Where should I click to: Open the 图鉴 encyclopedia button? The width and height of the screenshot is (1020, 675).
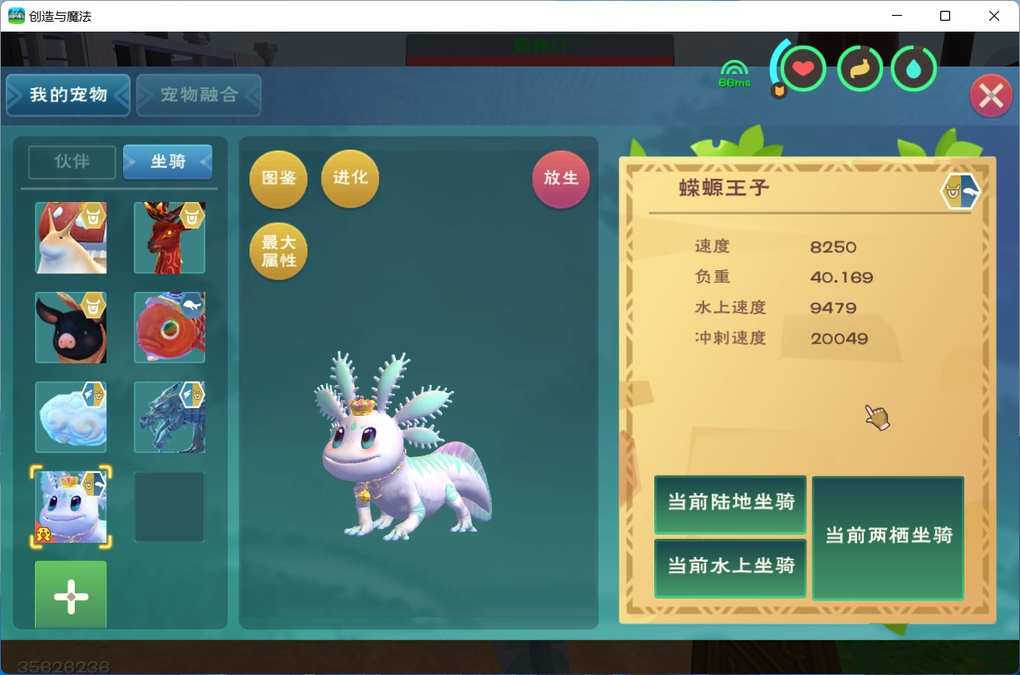pos(278,179)
